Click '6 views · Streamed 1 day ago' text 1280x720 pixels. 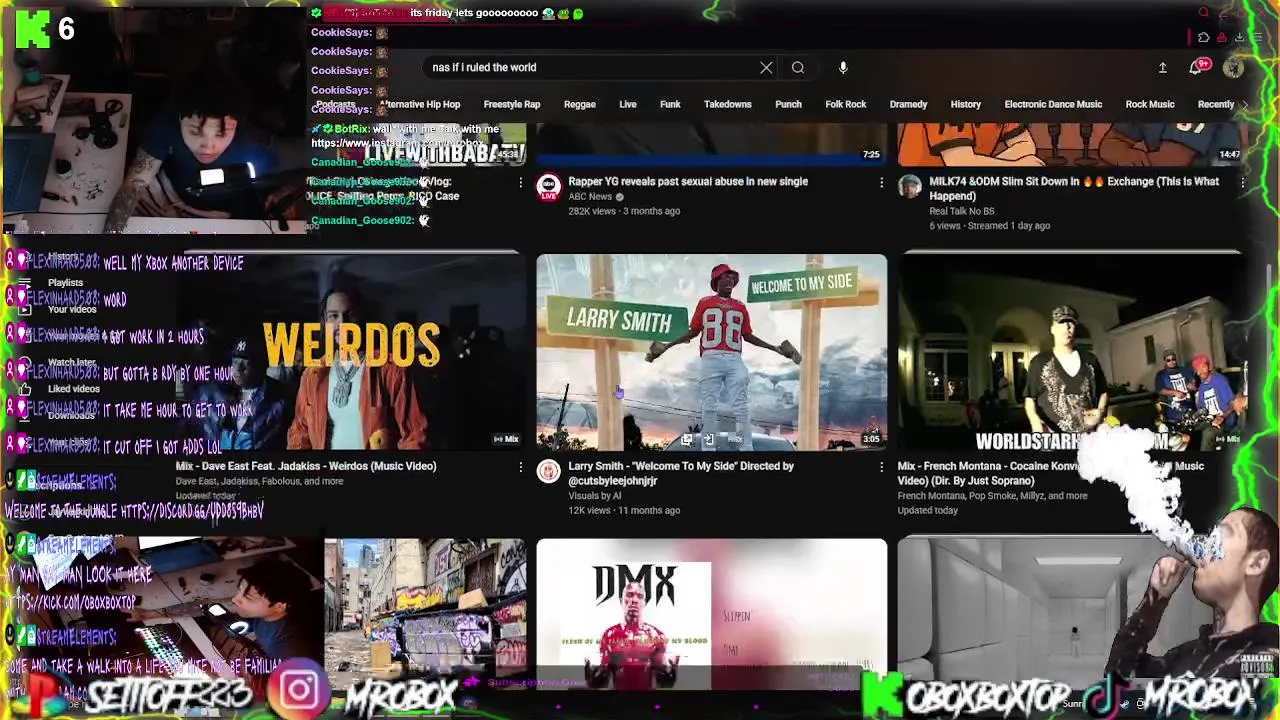pos(989,226)
